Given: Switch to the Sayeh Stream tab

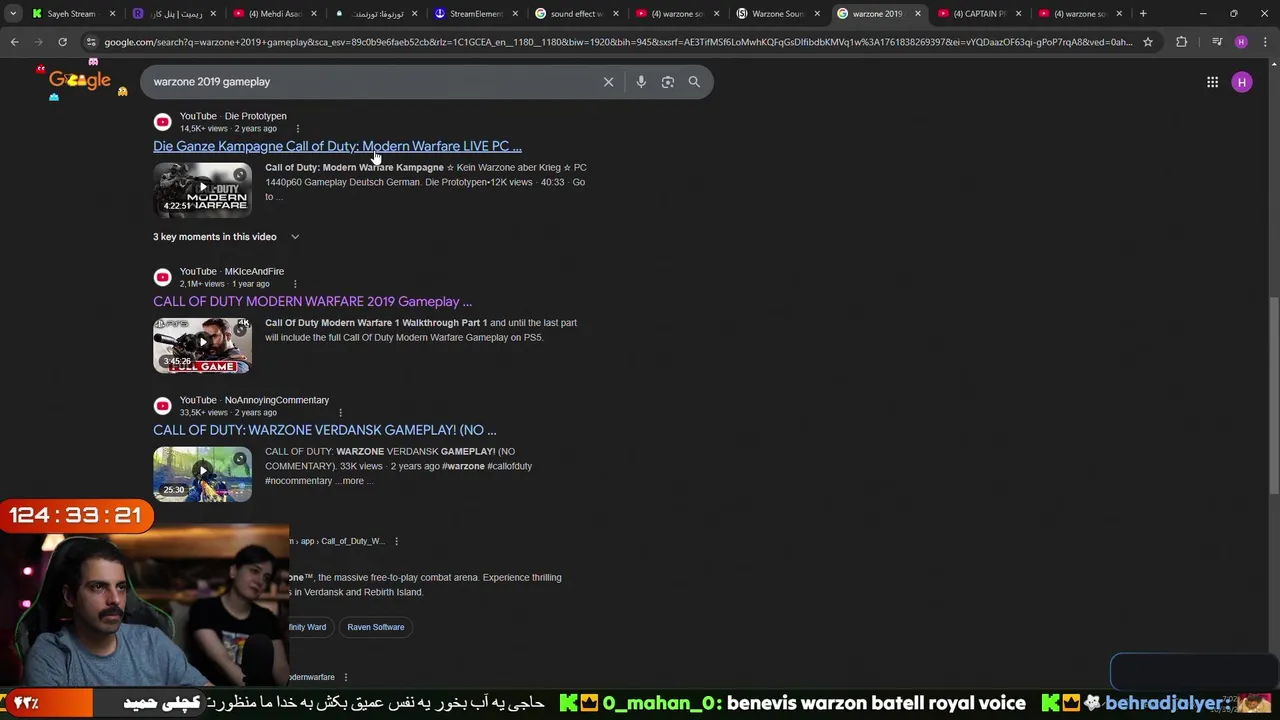Looking at the screenshot, I should [73, 14].
